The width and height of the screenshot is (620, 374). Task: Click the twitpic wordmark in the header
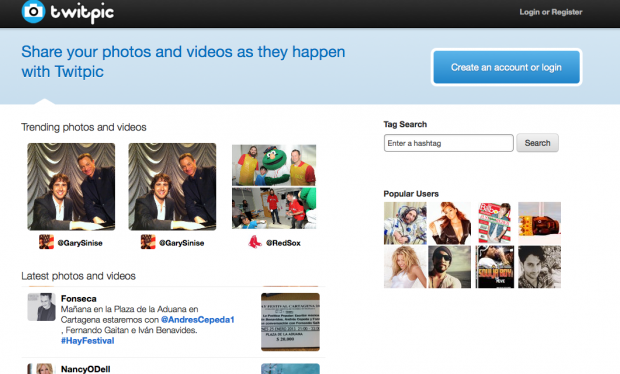82,13
